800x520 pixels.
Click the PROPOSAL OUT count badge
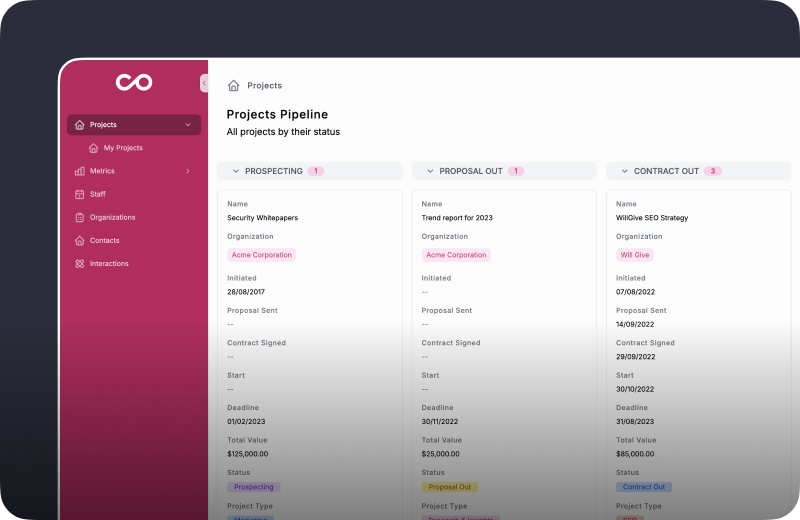516,171
